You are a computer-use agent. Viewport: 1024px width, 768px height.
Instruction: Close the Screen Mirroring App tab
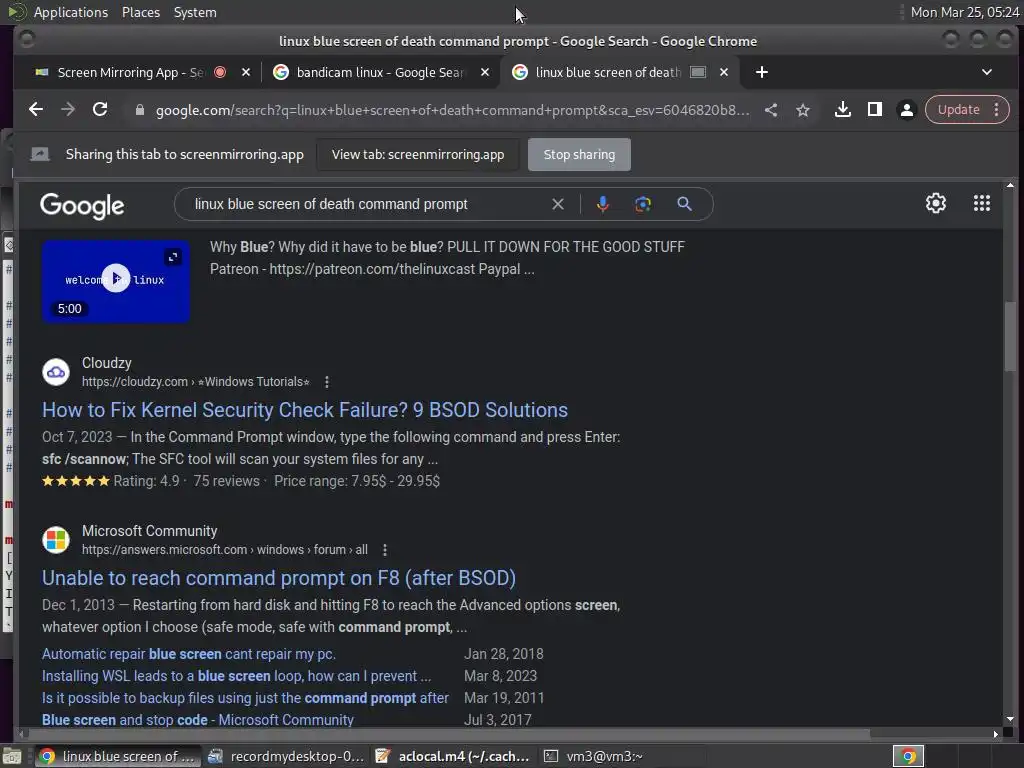point(246,72)
